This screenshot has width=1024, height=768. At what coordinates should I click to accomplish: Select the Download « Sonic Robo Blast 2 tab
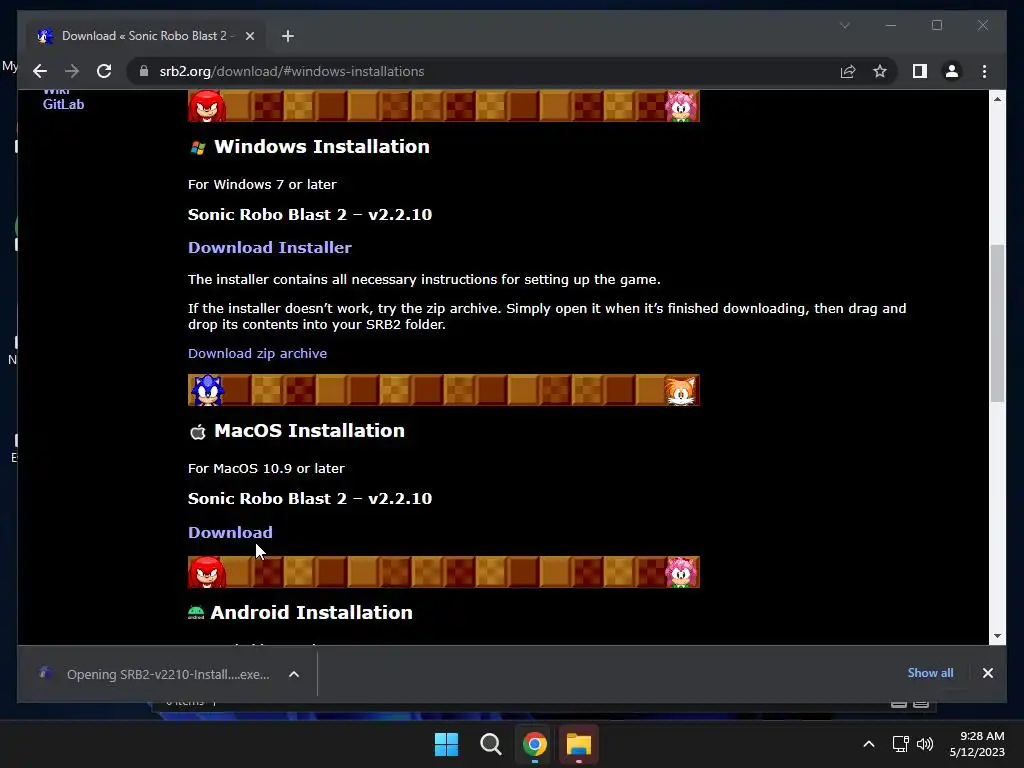pos(145,36)
